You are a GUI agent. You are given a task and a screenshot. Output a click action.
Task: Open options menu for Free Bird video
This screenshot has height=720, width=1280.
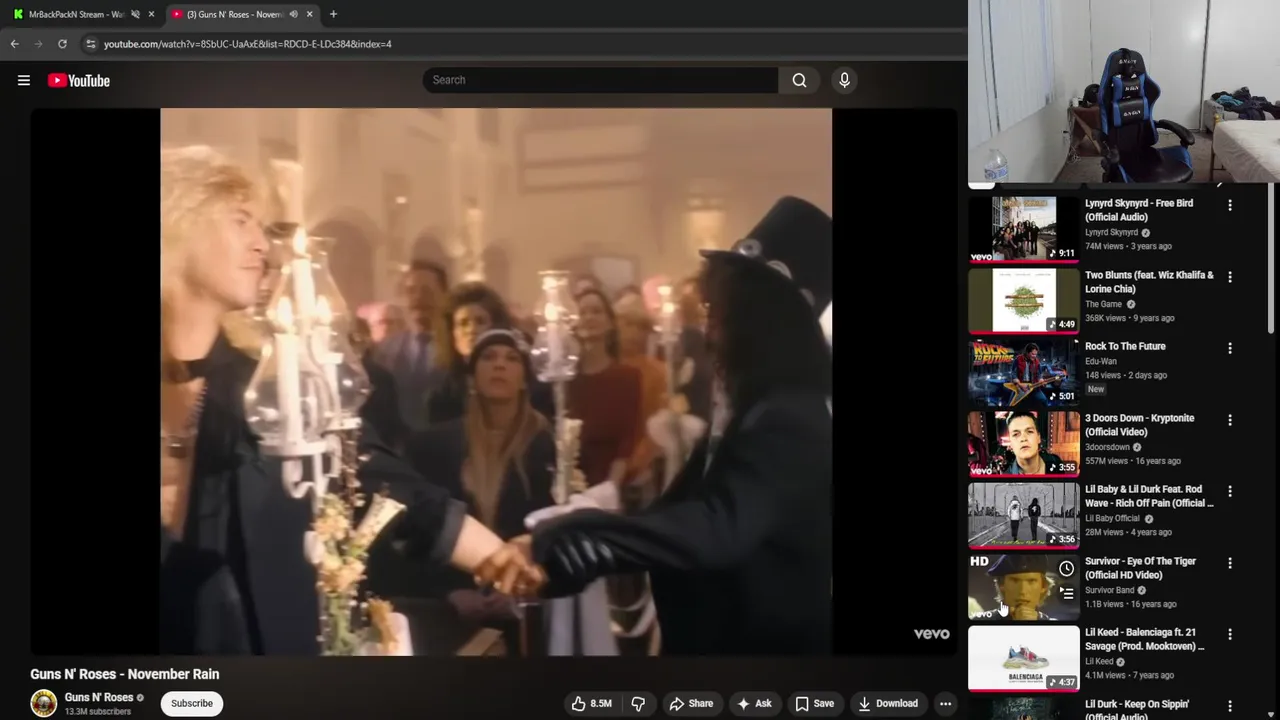pos(1230,205)
